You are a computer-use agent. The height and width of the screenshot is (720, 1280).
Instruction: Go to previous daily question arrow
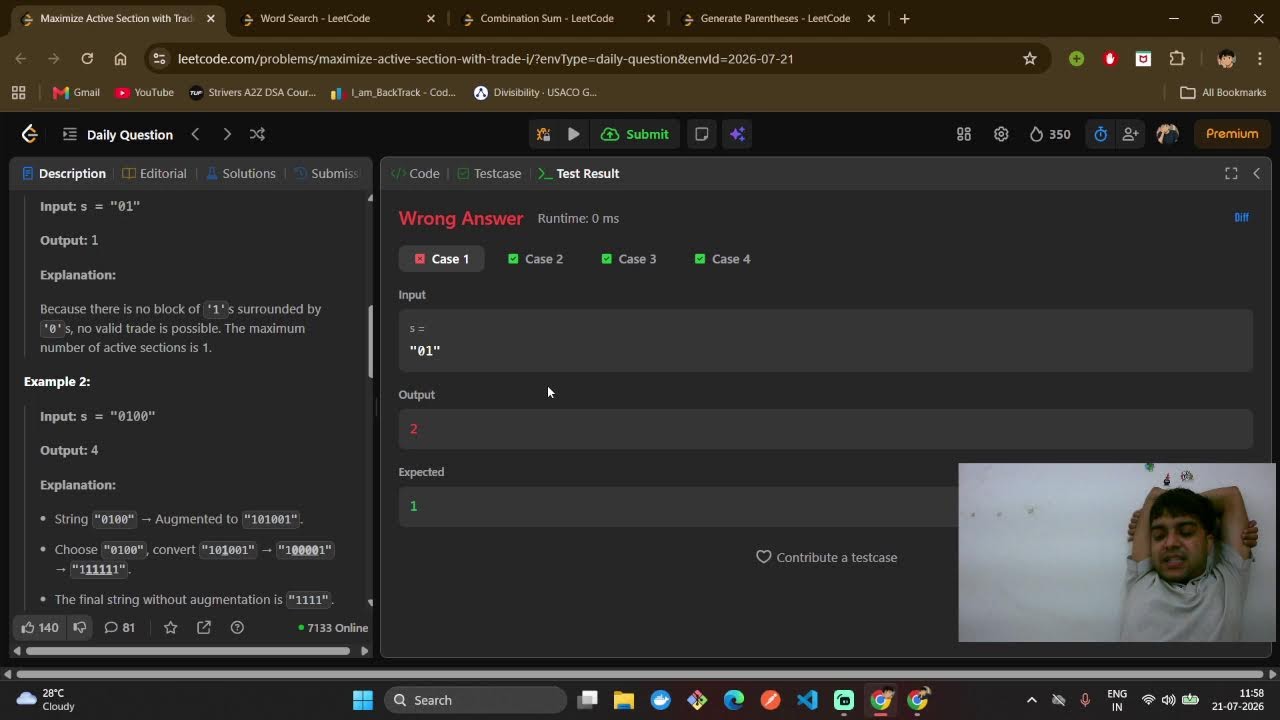(x=196, y=134)
